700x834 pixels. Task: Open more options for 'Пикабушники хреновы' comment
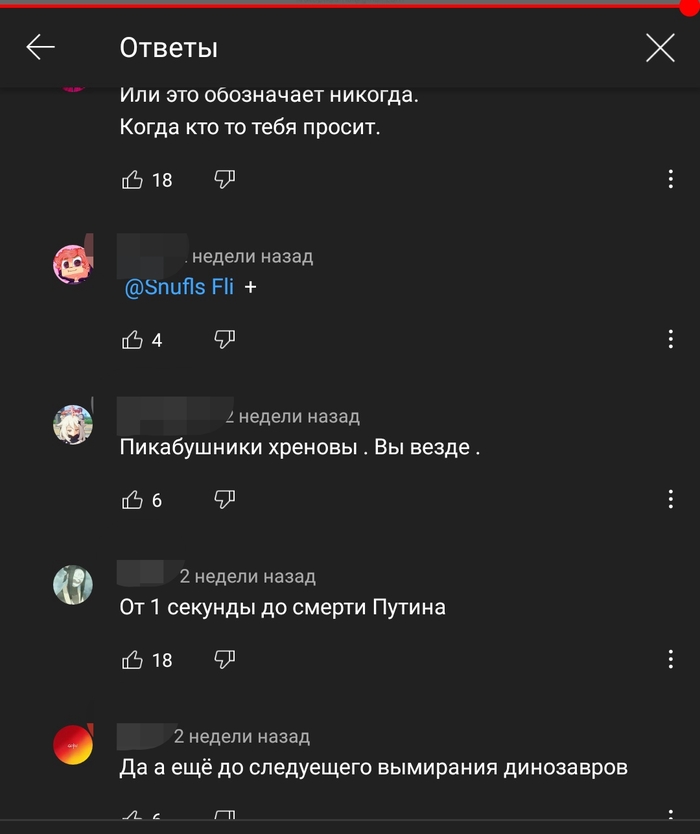(671, 499)
